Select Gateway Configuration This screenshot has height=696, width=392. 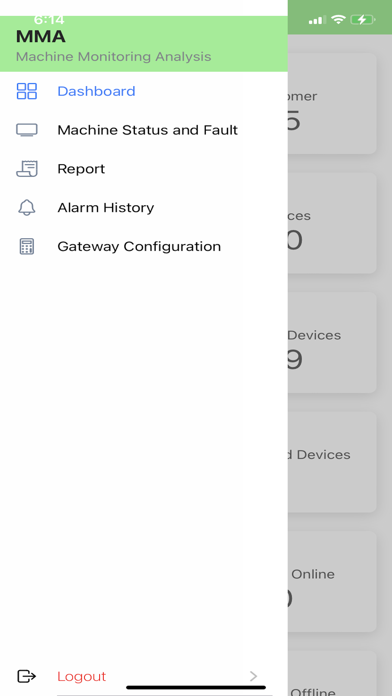click(x=143, y=246)
